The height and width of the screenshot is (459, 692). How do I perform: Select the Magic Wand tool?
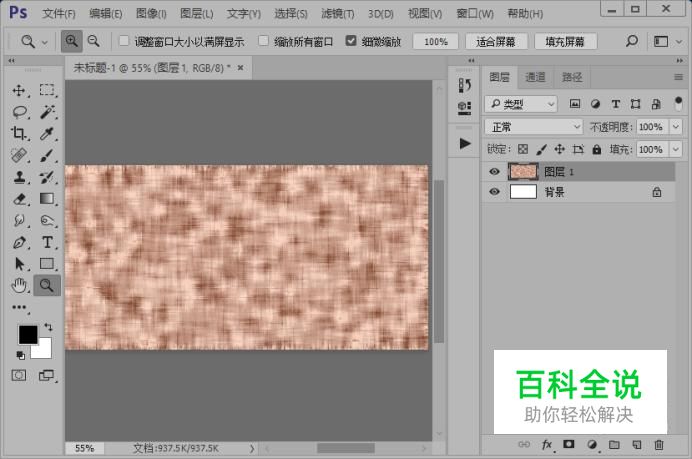[x=47, y=112]
